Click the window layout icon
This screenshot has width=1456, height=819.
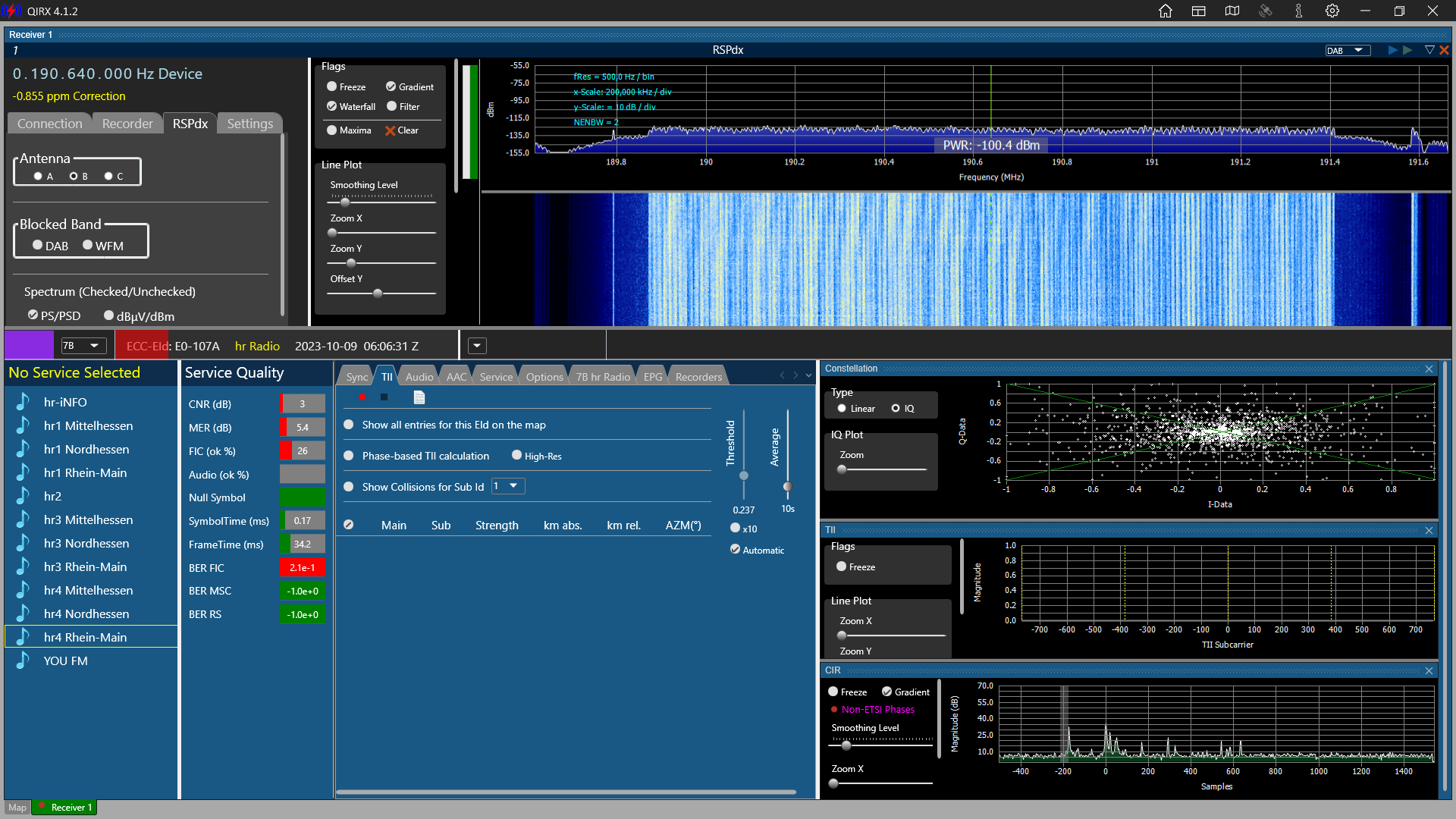point(1199,11)
